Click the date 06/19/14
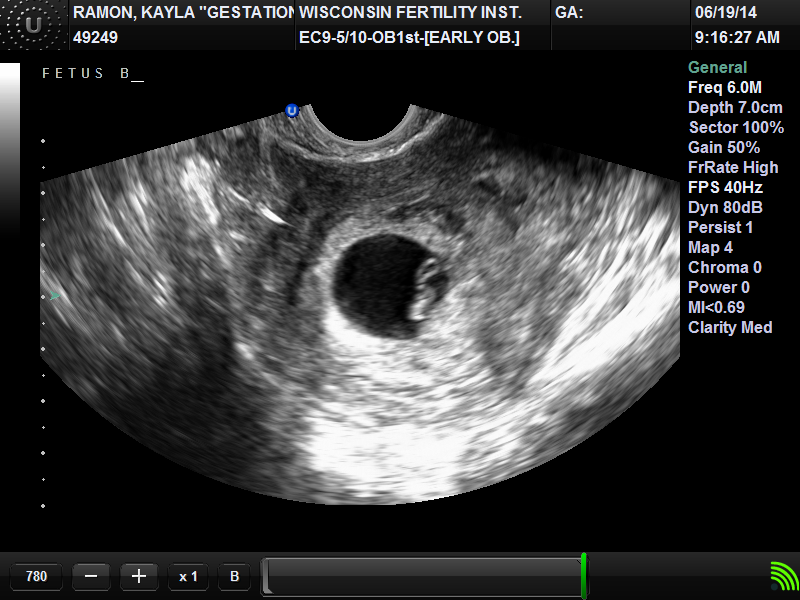 [x=726, y=13]
